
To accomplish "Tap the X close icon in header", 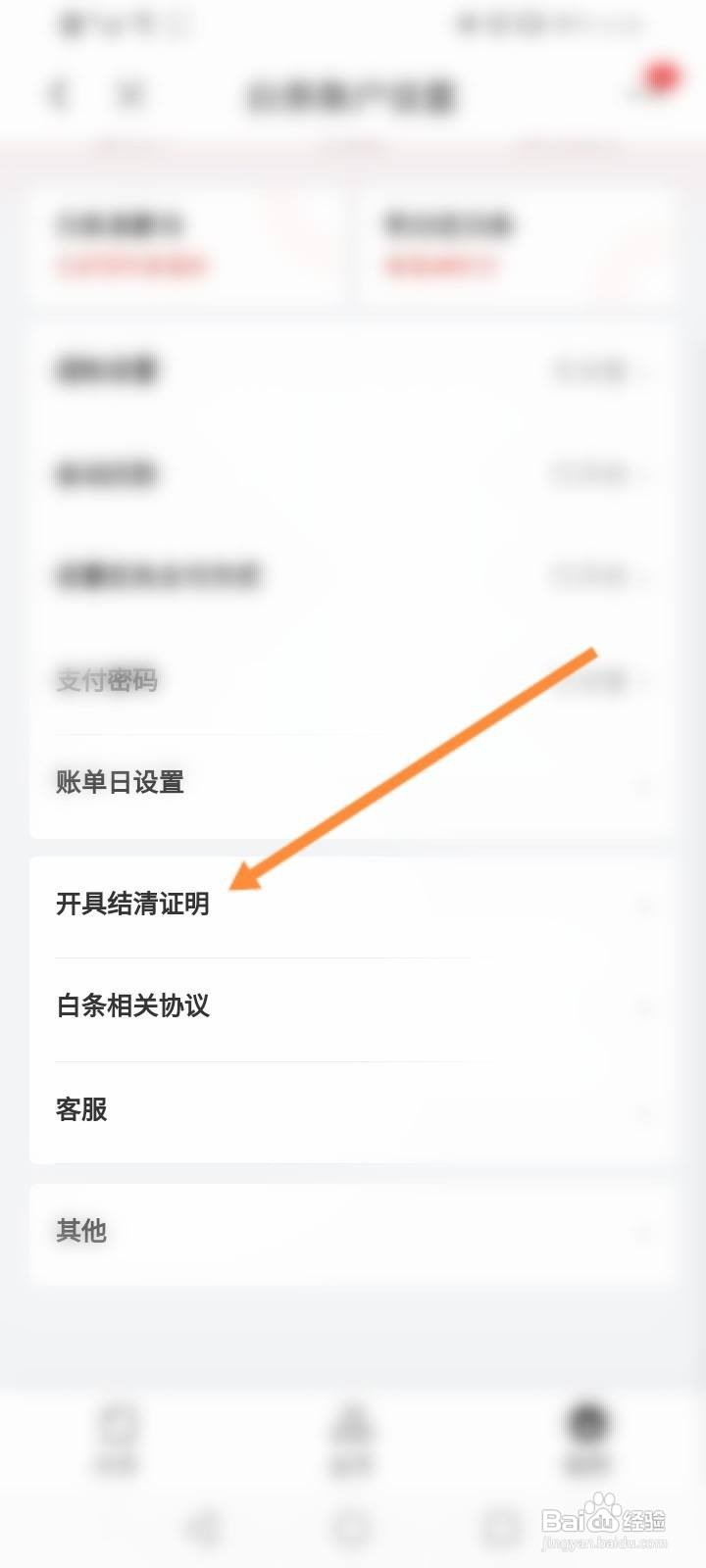I will tap(131, 94).
